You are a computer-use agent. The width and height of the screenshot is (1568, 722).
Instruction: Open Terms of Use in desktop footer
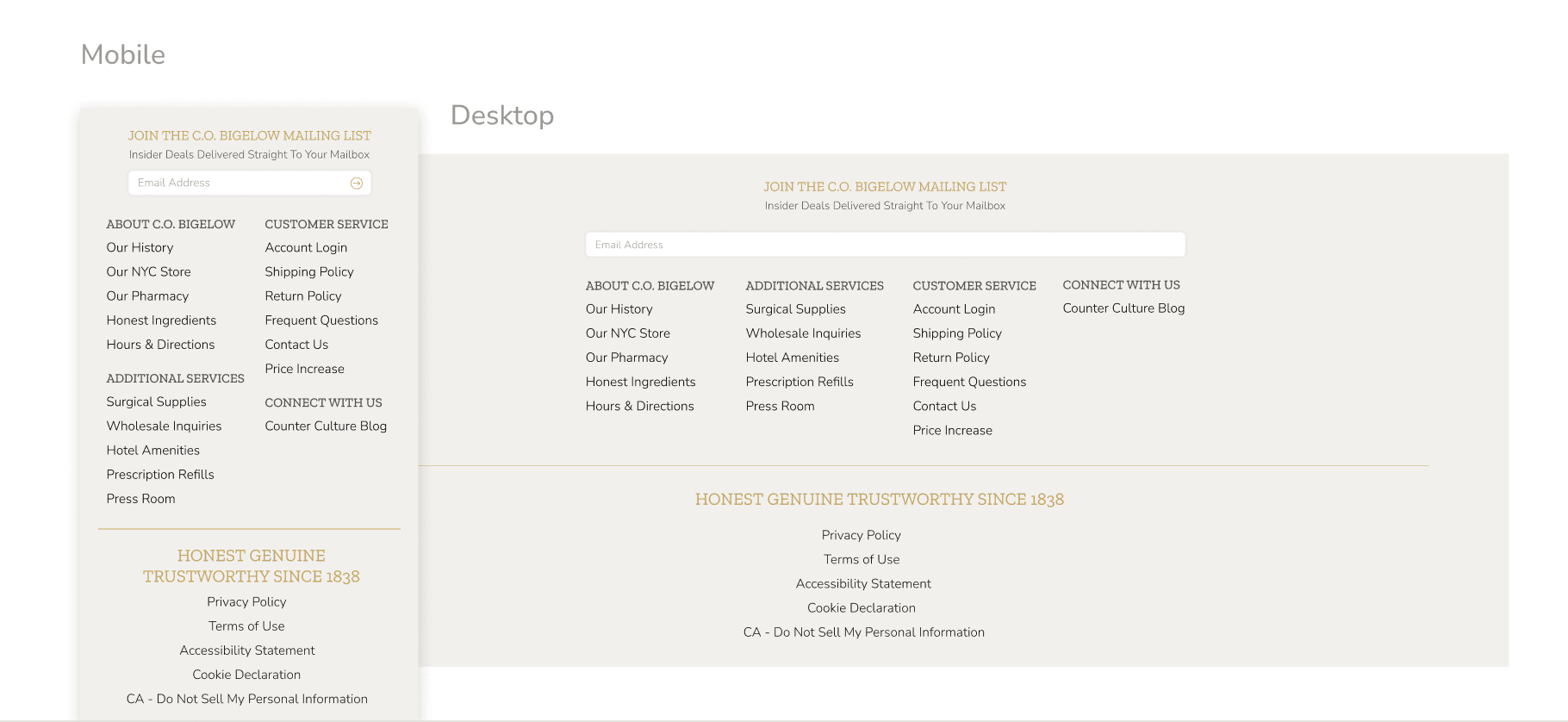(x=861, y=558)
